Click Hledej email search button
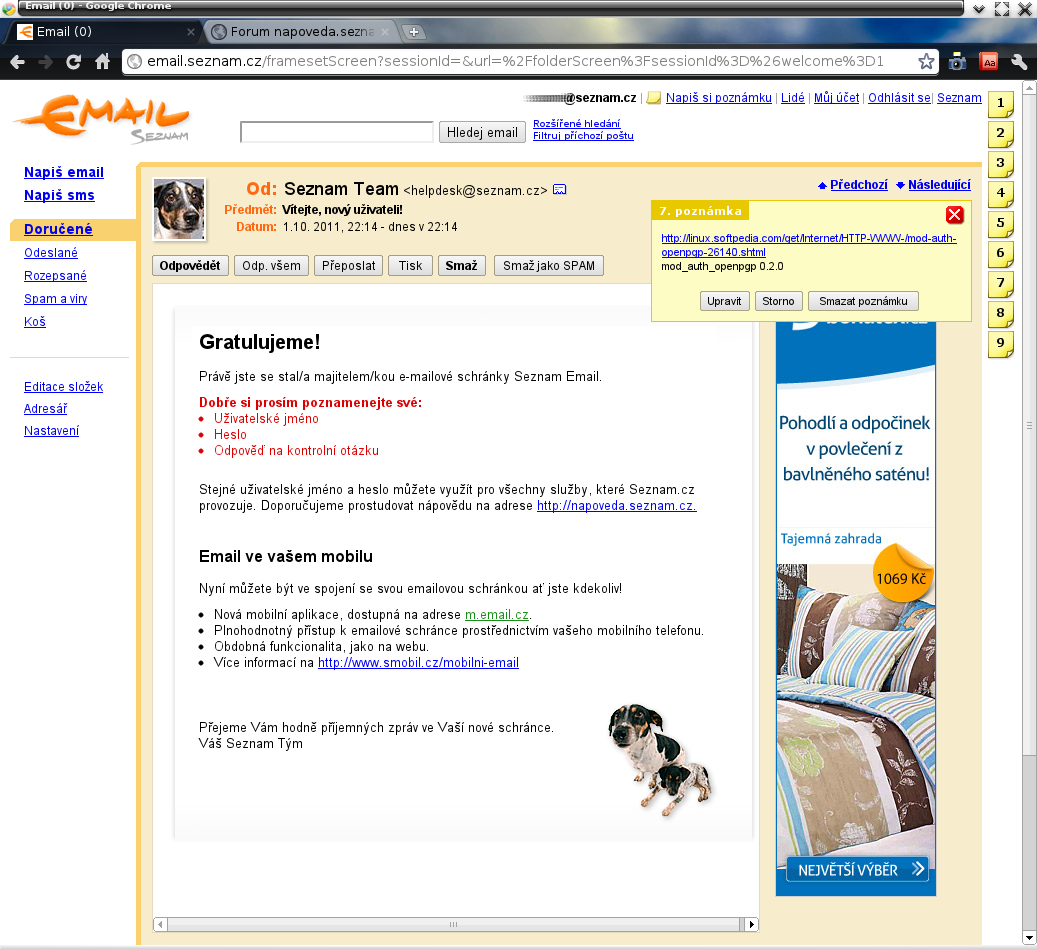 pos(482,132)
